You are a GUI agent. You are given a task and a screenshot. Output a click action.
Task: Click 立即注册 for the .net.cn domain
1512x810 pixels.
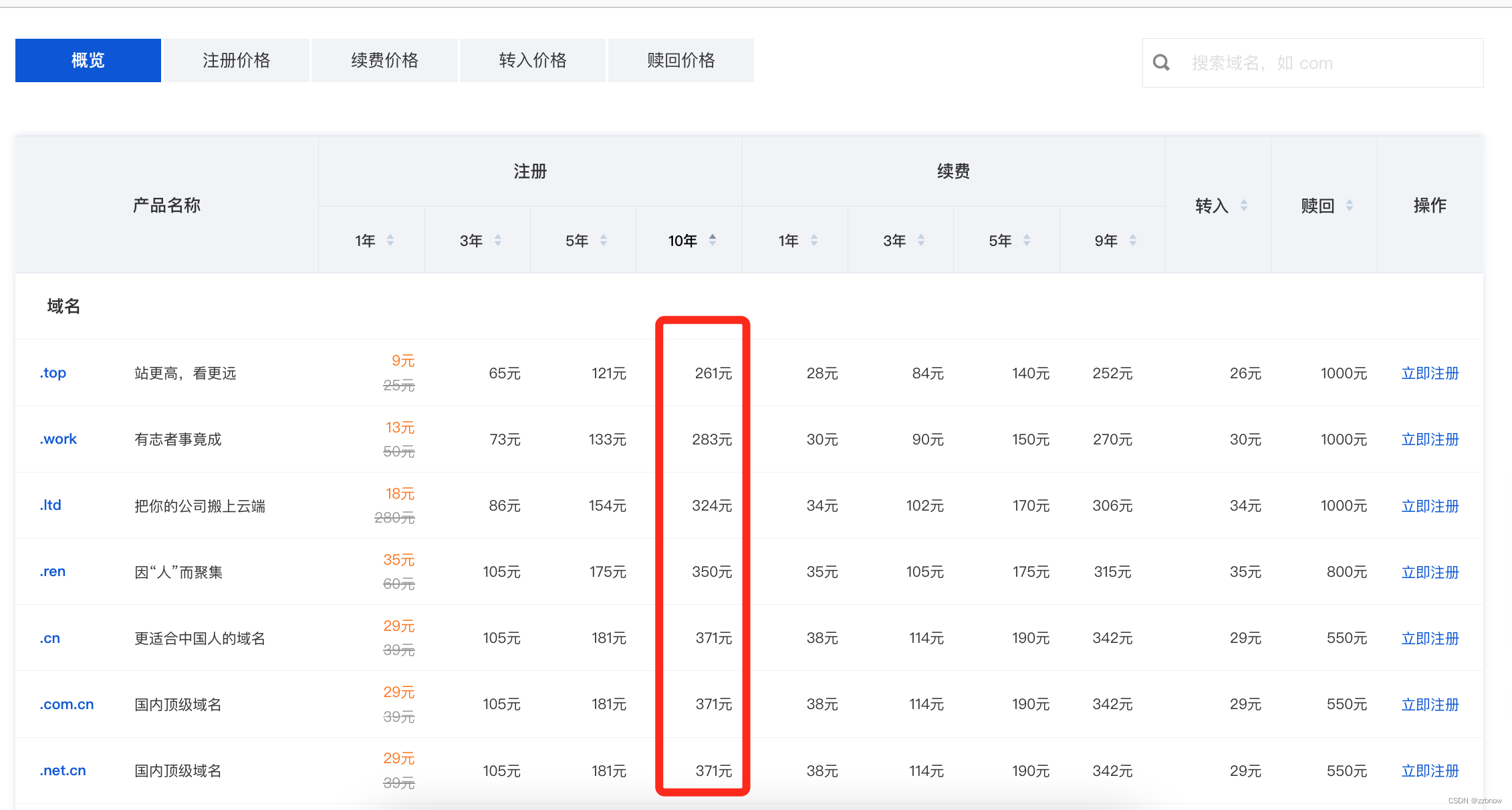click(x=1430, y=771)
